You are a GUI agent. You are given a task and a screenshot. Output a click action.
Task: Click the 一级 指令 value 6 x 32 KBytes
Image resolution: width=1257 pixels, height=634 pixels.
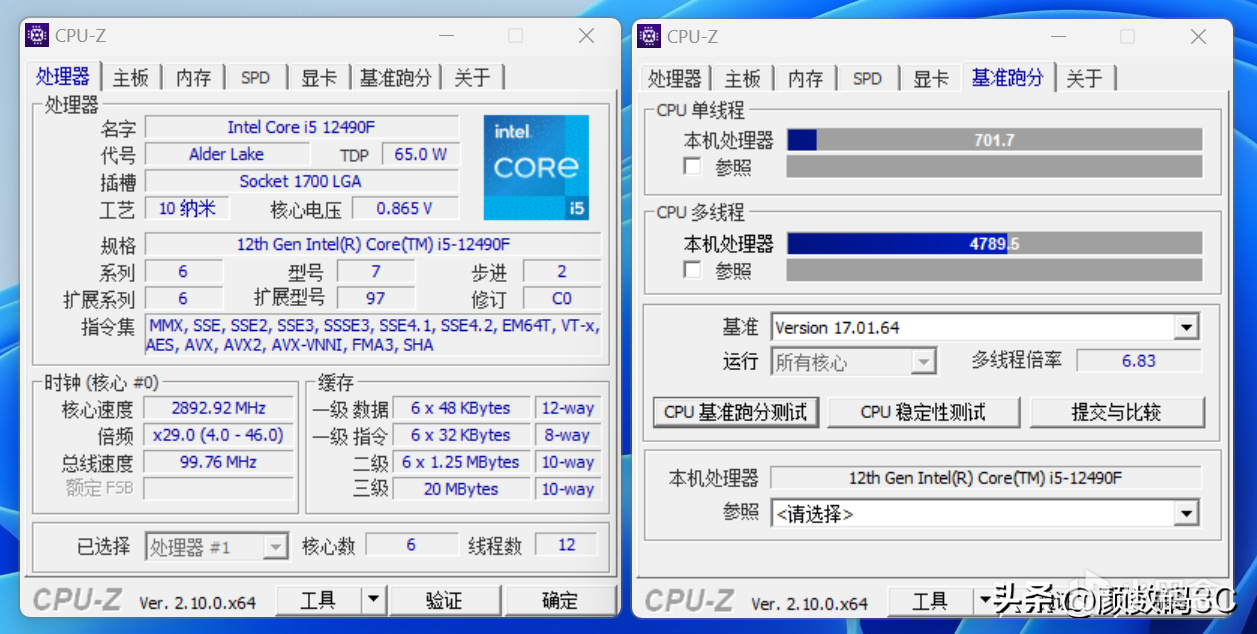coord(461,435)
